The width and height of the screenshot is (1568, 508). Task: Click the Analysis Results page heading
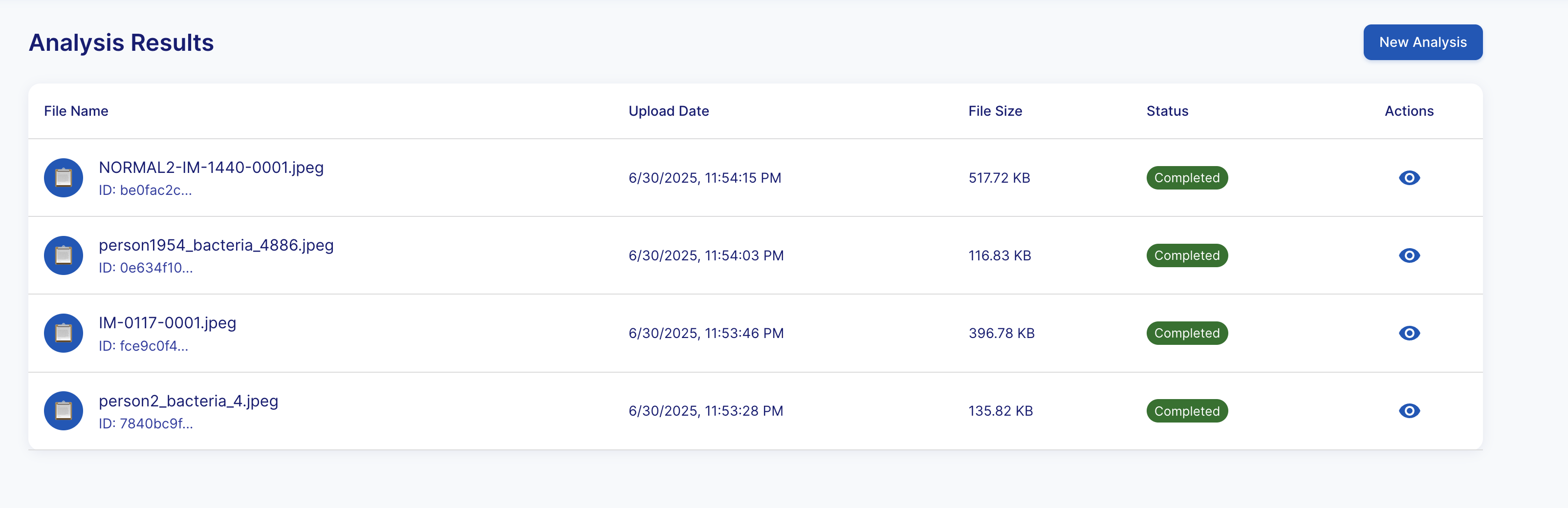click(121, 42)
